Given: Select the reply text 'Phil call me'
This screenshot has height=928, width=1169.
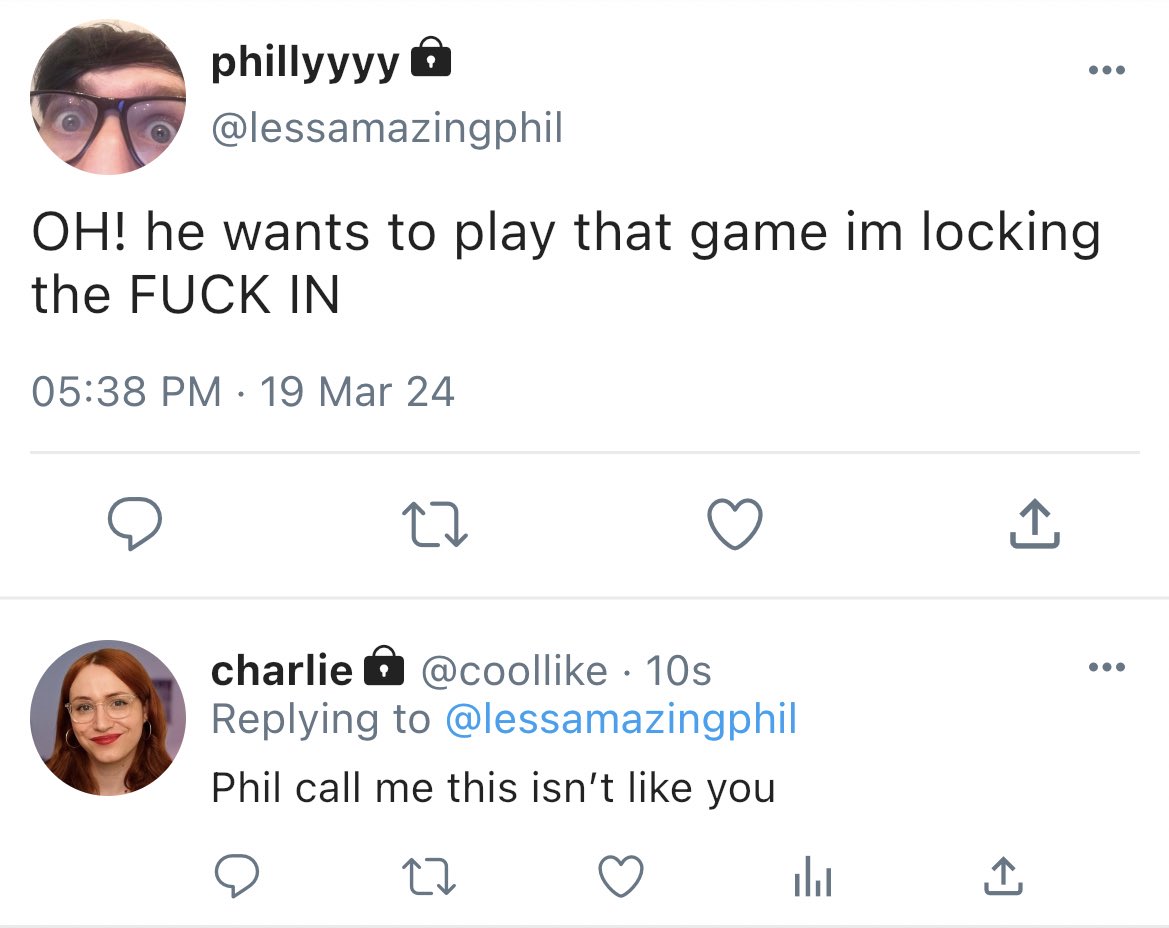Looking at the screenshot, I should tap(322, 787).
